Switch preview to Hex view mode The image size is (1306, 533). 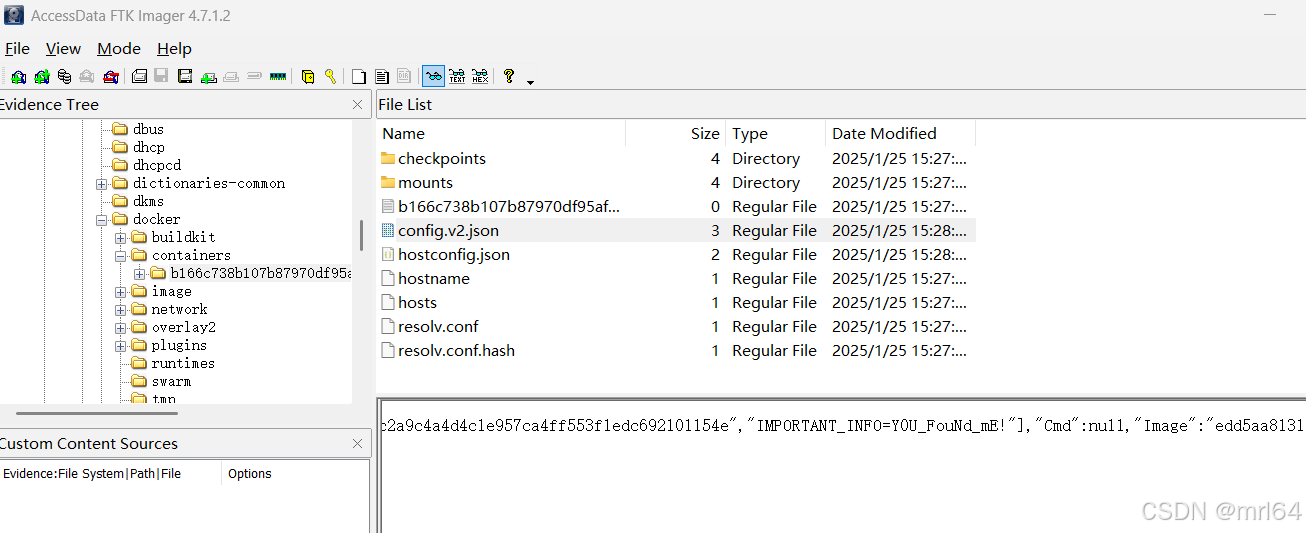pos(480,76)
